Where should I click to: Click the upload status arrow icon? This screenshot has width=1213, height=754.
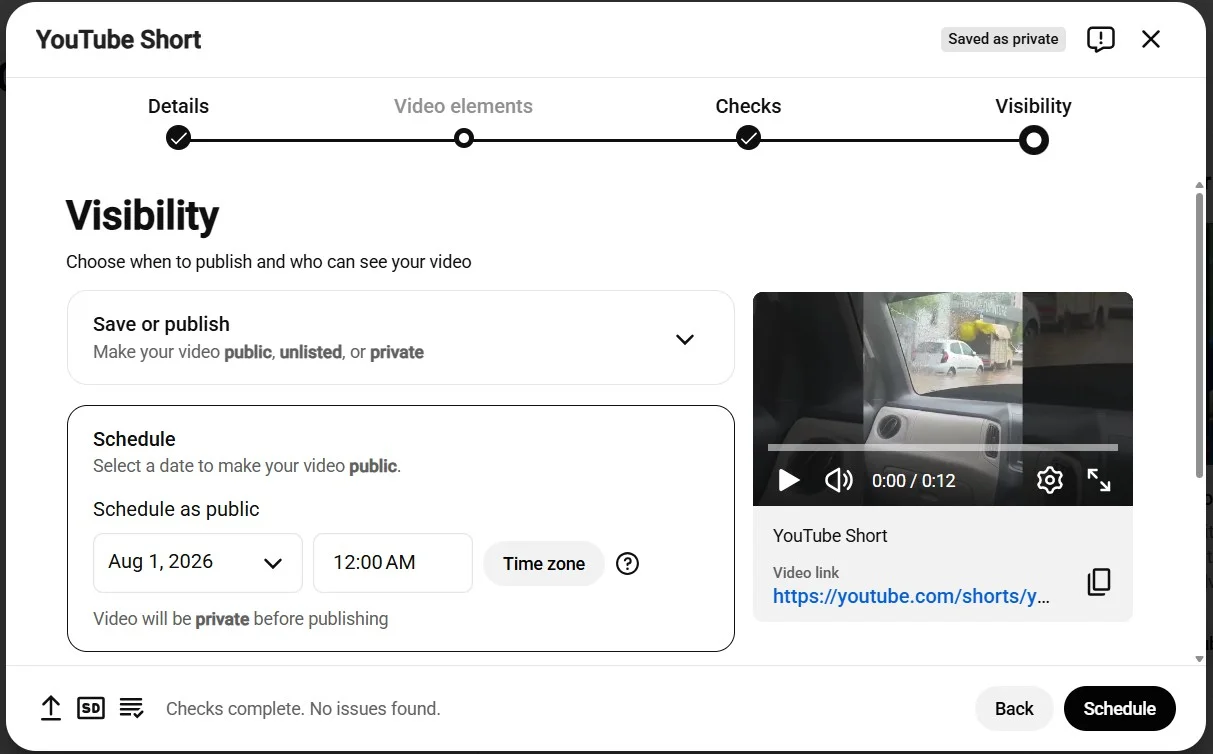coord(51,708)
